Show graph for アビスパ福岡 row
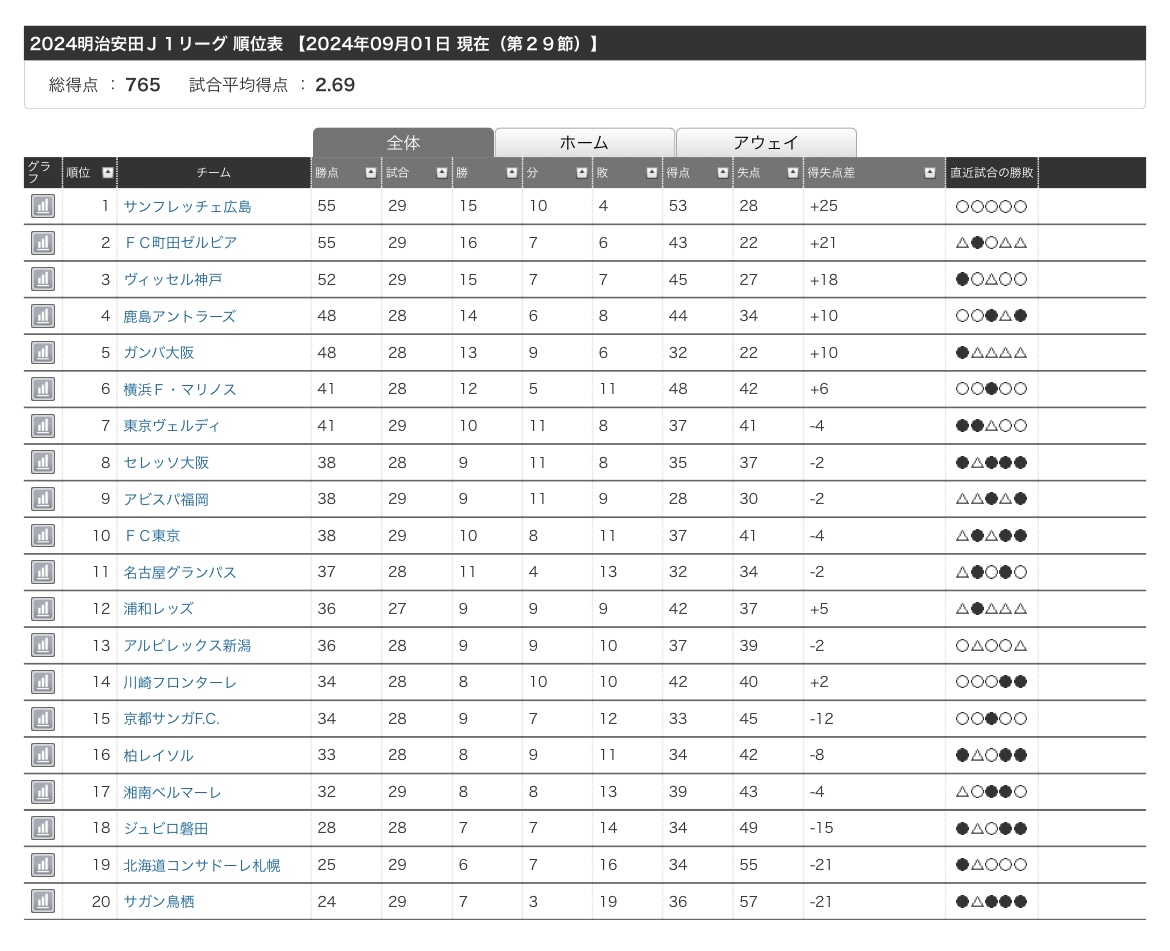The image size is (1170, 951). point(43,499)
